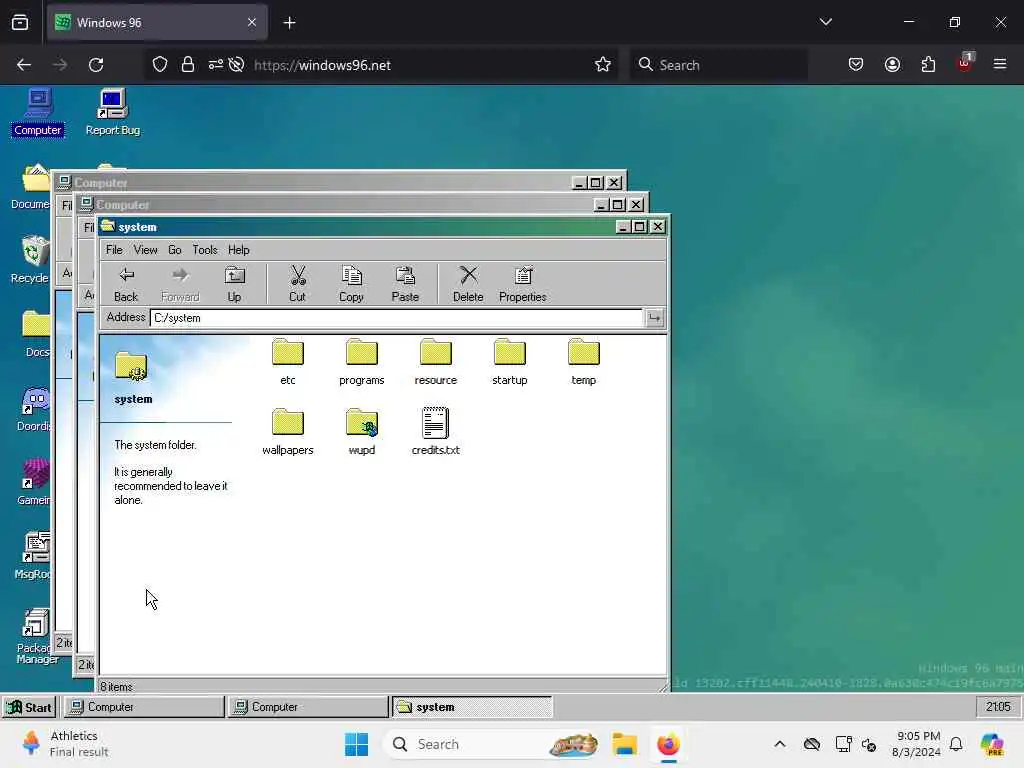Screen dimensions: 1024x768
Task: Select the Docs desktop folder icon
Action: pos(36,334)
